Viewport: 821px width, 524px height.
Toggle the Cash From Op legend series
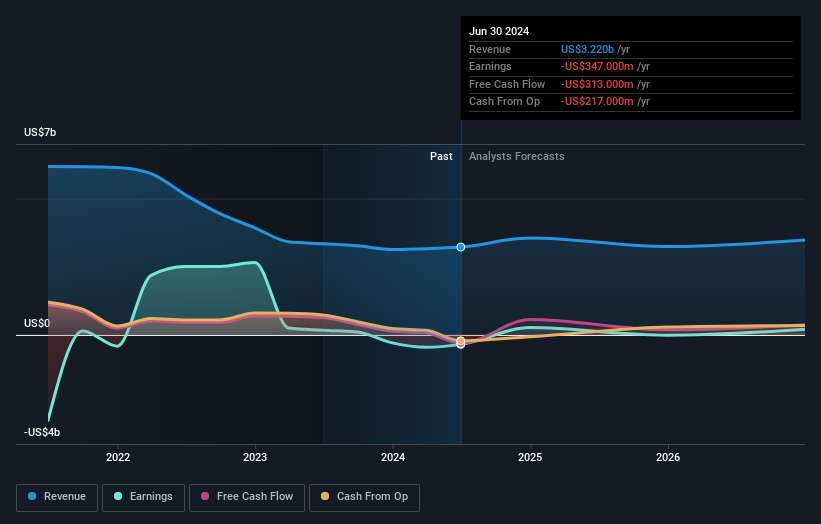364,497
